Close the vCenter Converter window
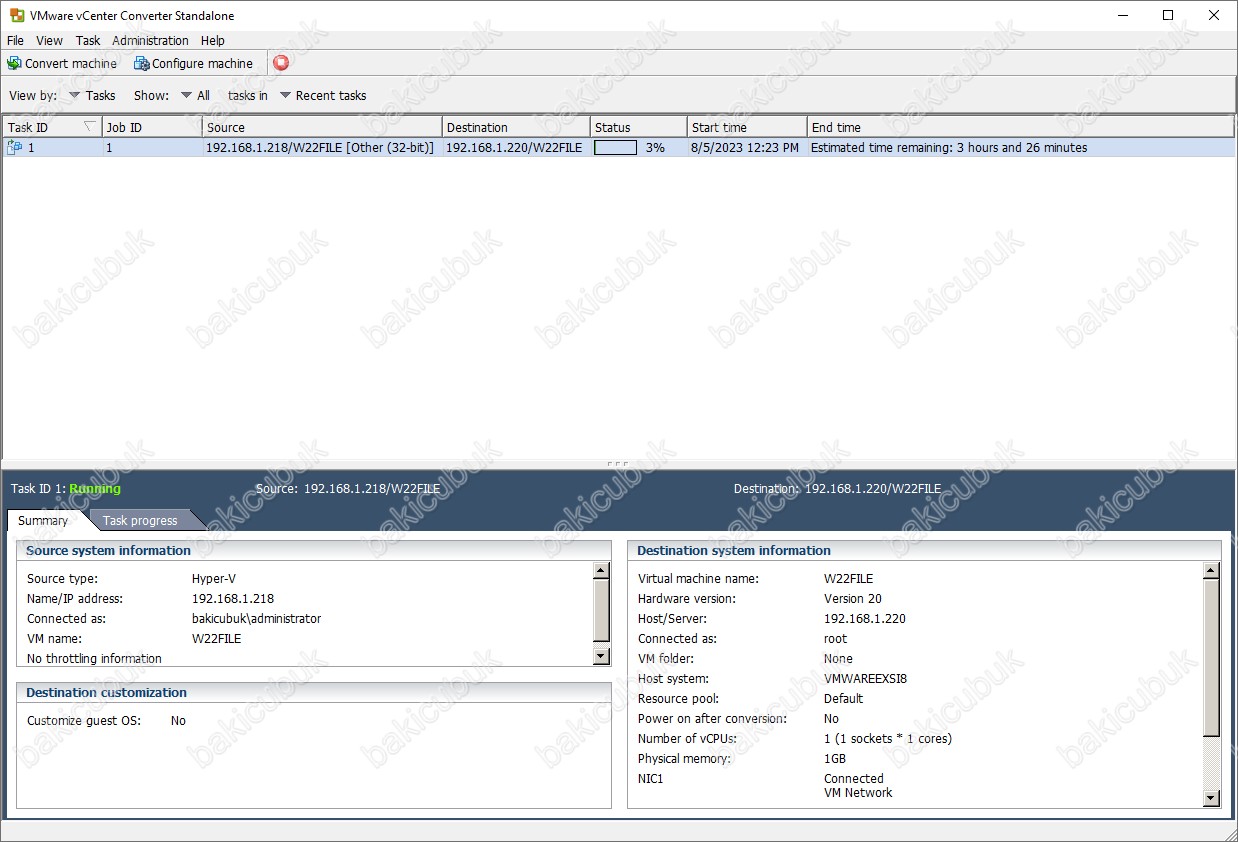The height and width of the screenshot is (842, 1238). 1214,16
